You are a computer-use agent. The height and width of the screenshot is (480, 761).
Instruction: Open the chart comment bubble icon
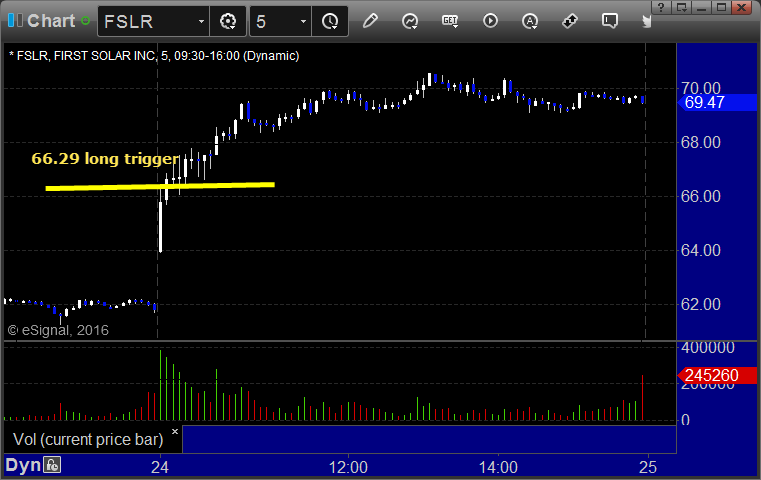610,21
